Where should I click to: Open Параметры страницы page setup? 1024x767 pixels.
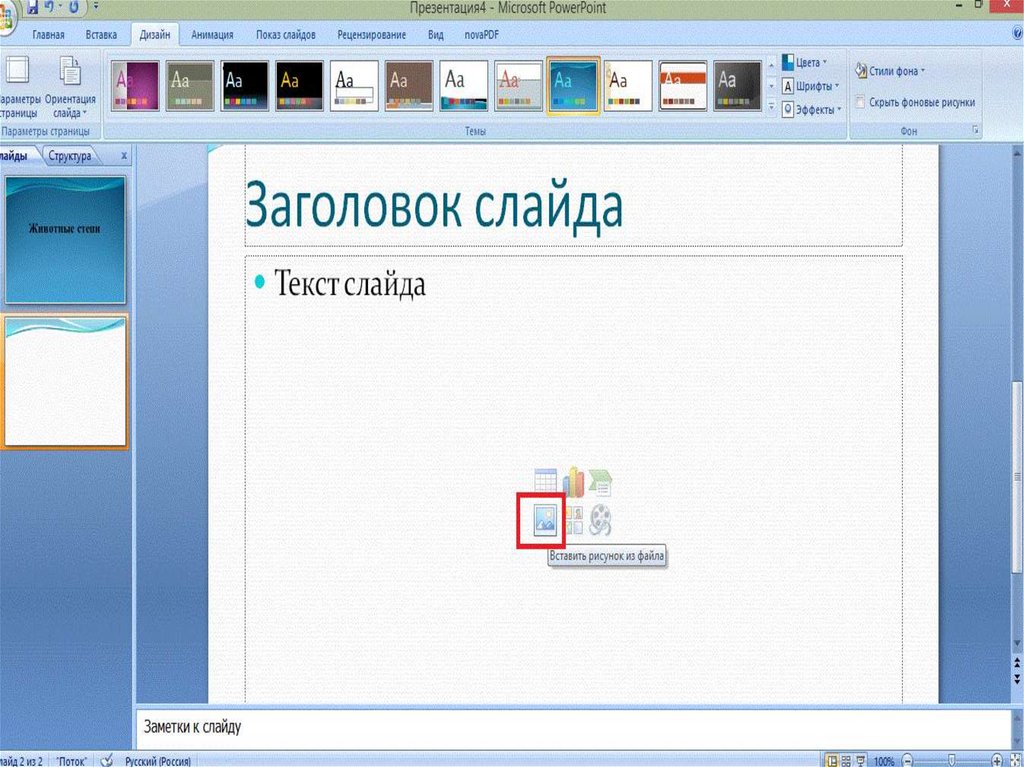[x=18, y=87]
